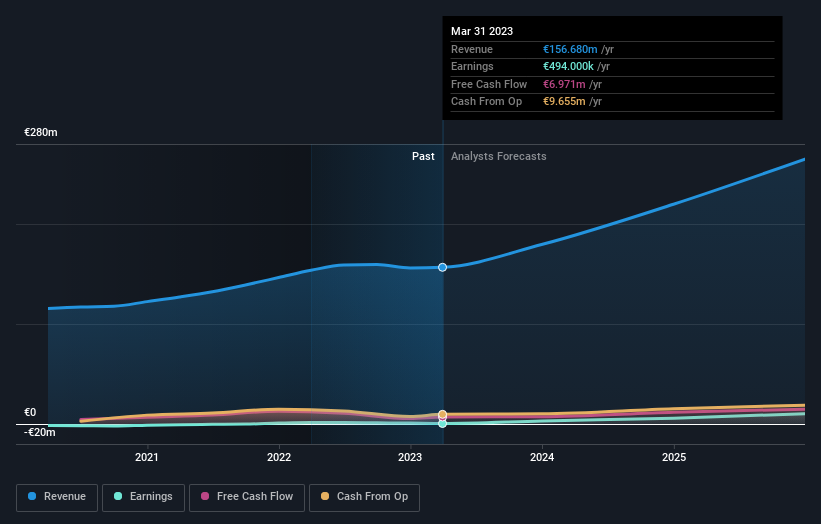Click the Revenue row label in tooltip
Image resolution: width=821 pixels, height=524 pixels.
coord(472,49)
